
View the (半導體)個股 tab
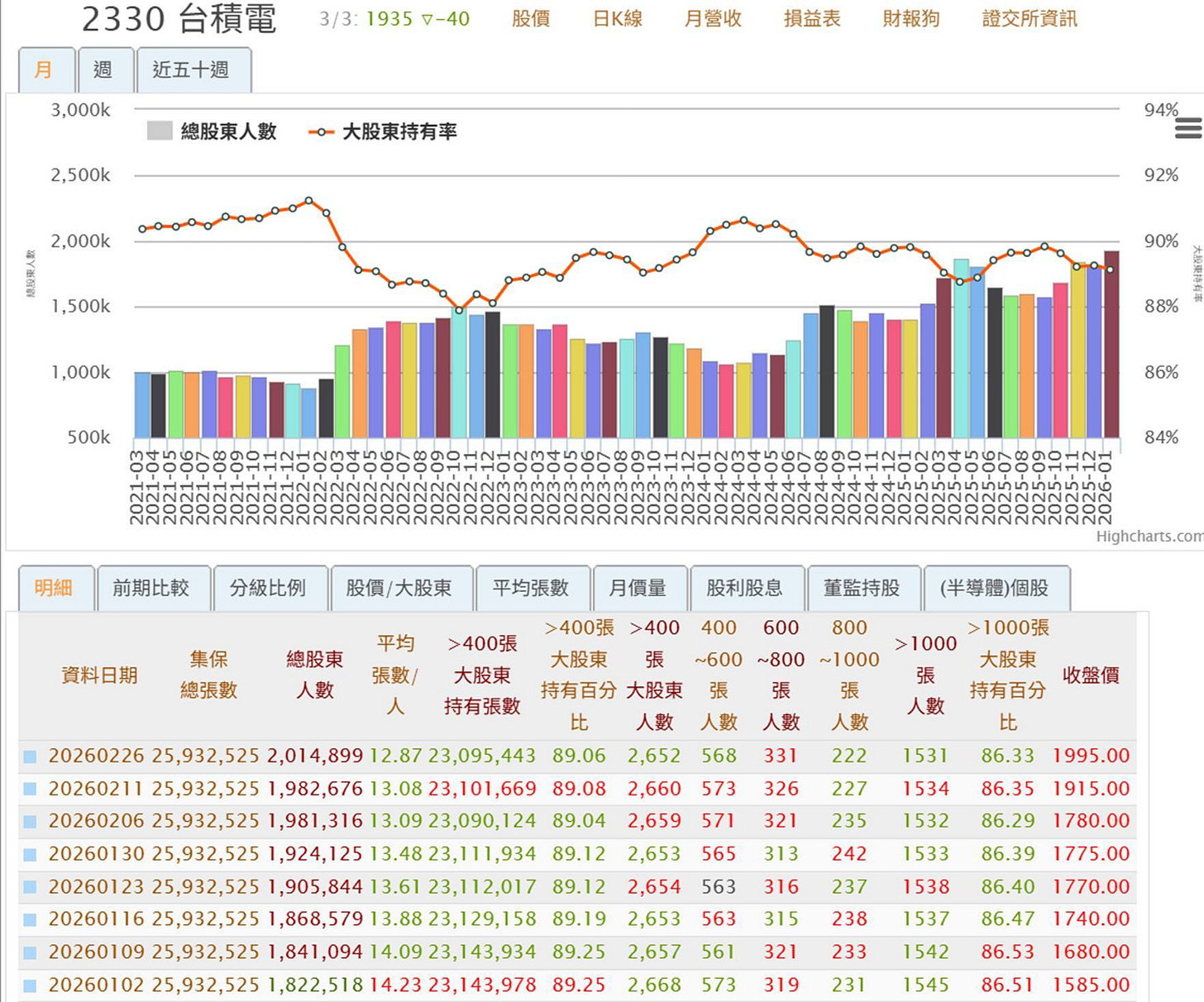tap(995, 588)
